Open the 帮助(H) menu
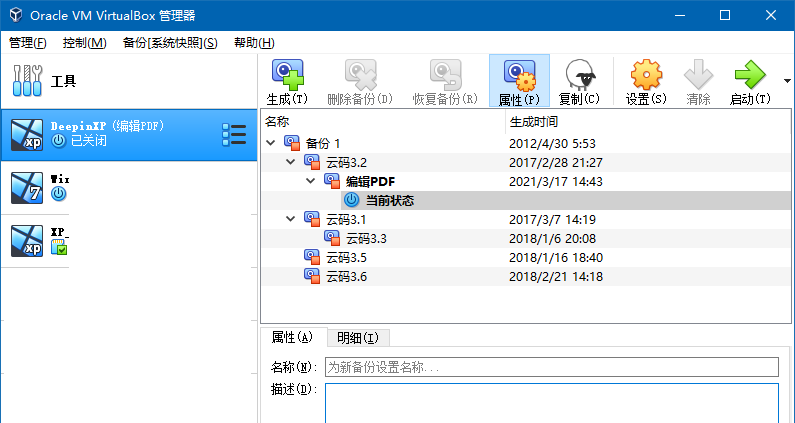The width and height of the screenshot is (795, 423). tap(254, 43)
